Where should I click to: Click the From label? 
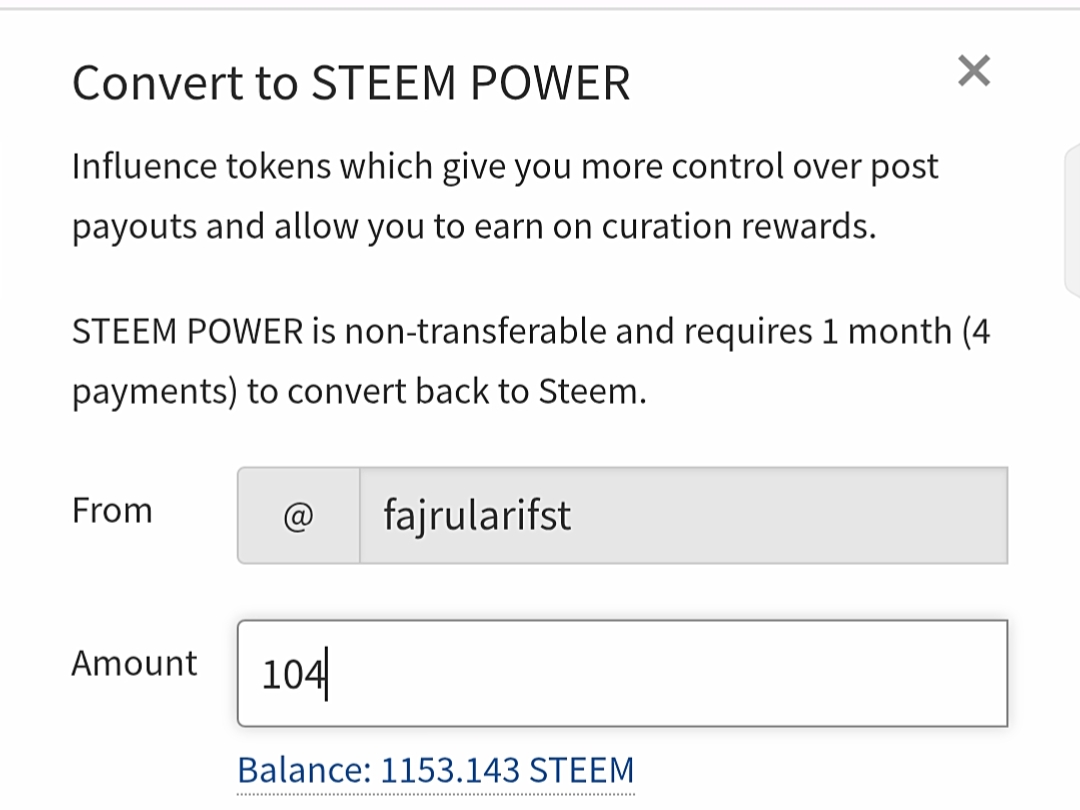coord(112,511)
